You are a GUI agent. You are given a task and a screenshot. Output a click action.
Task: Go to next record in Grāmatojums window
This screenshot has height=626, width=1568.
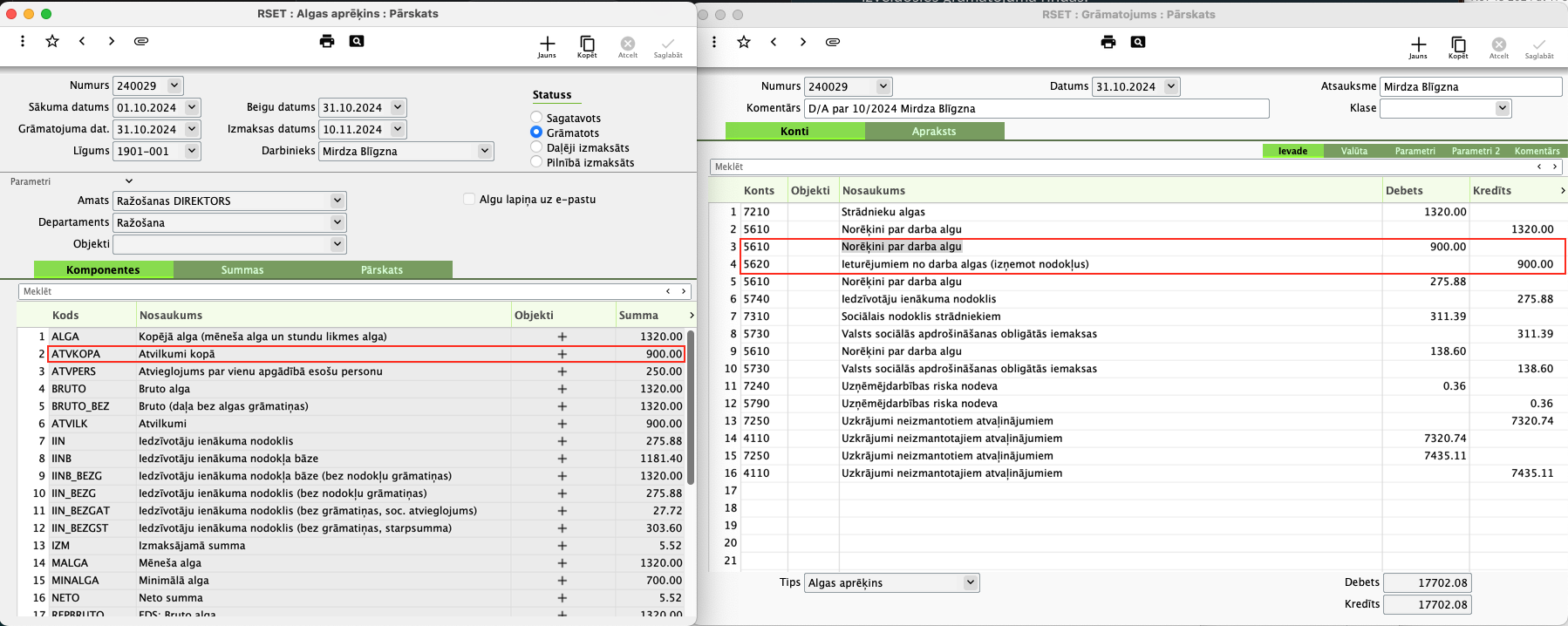(802, 42)
